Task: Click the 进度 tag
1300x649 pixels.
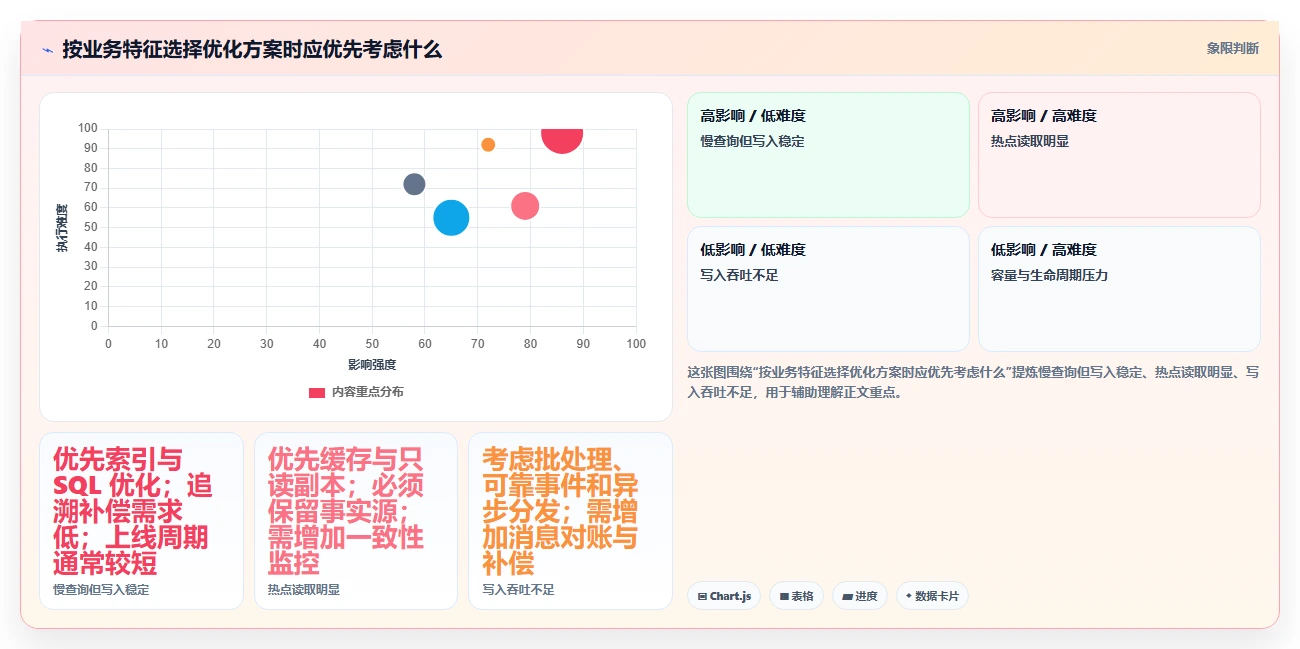Action: [860, 596]
